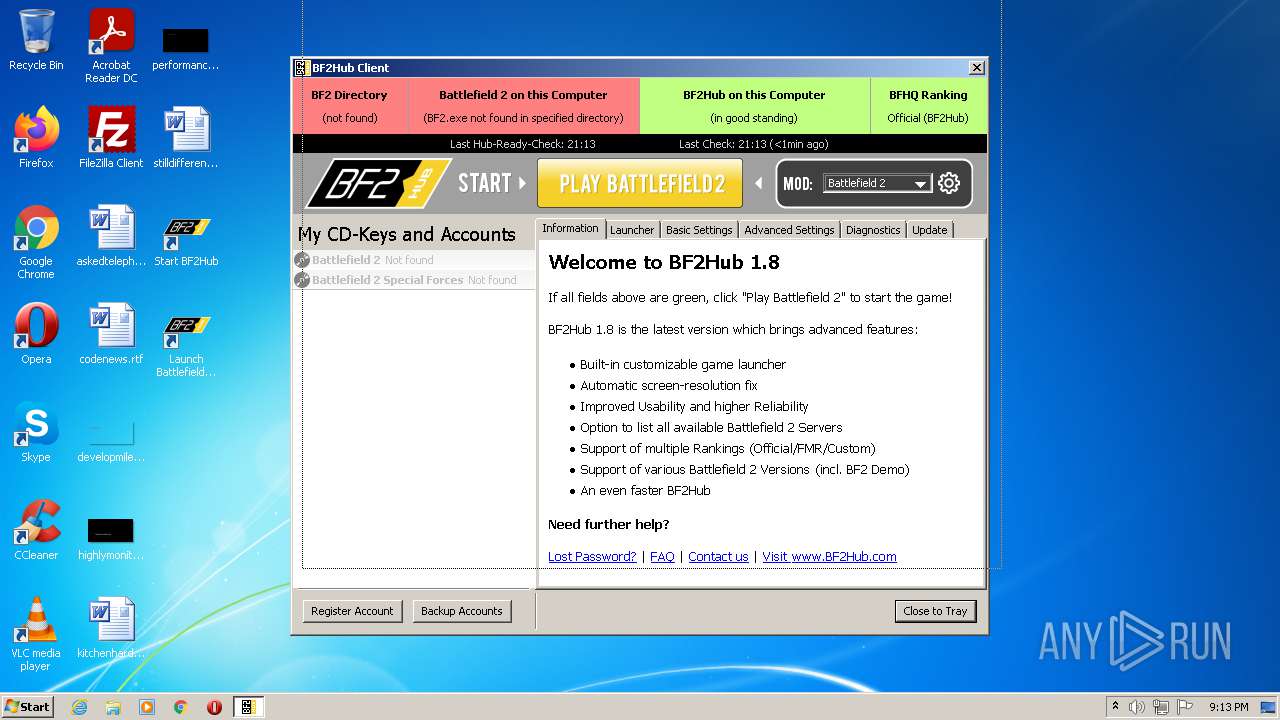
Task: Open codenews.rtf desktop file
Action: [x=111, y=334]
